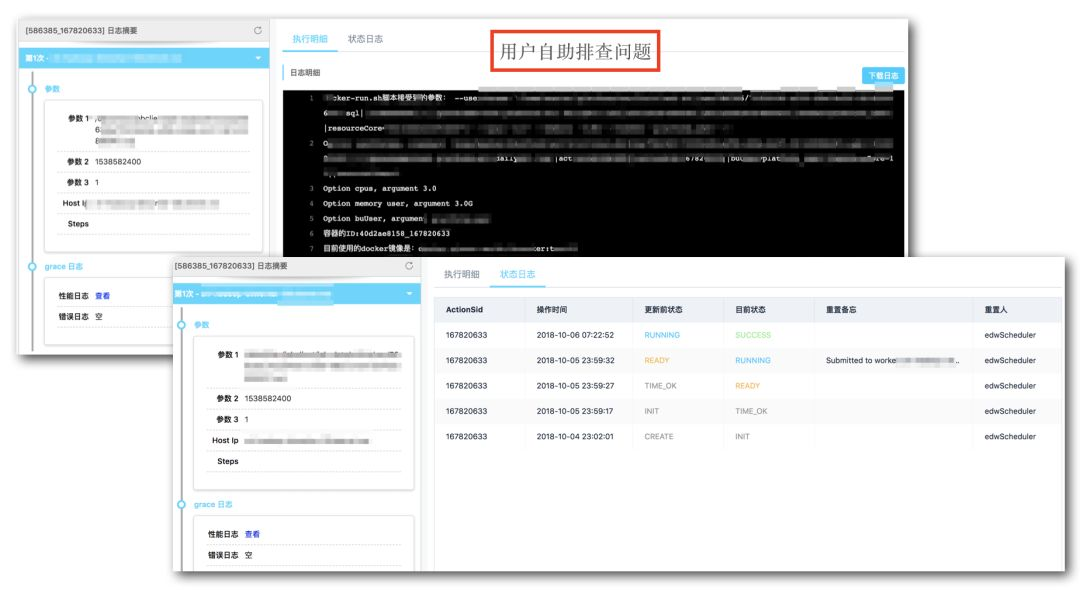The width and height of the screenshot is (1080, 590).
Task: Click 错误日志 row in back window
Action: pos(114,317)
